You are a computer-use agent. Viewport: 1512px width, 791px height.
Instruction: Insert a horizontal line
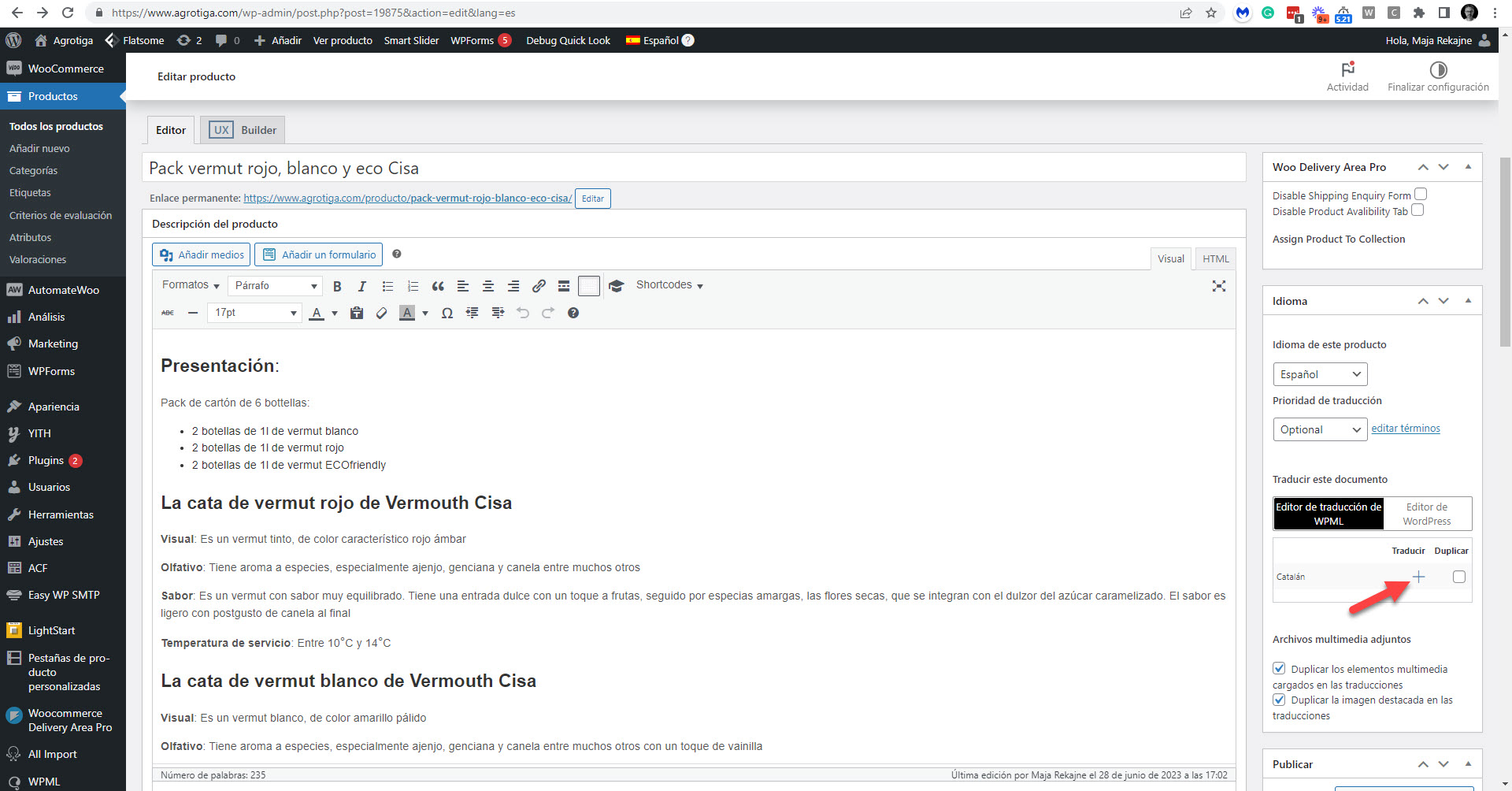193,313
